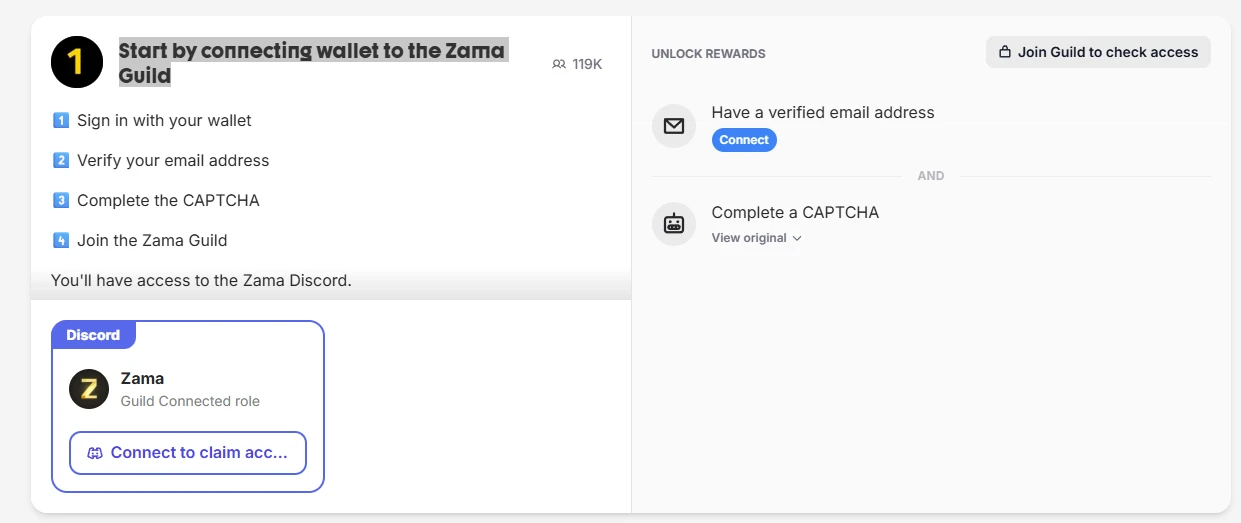
Task: Click the envelope email requirement icon
Action: tap(674, 126)
